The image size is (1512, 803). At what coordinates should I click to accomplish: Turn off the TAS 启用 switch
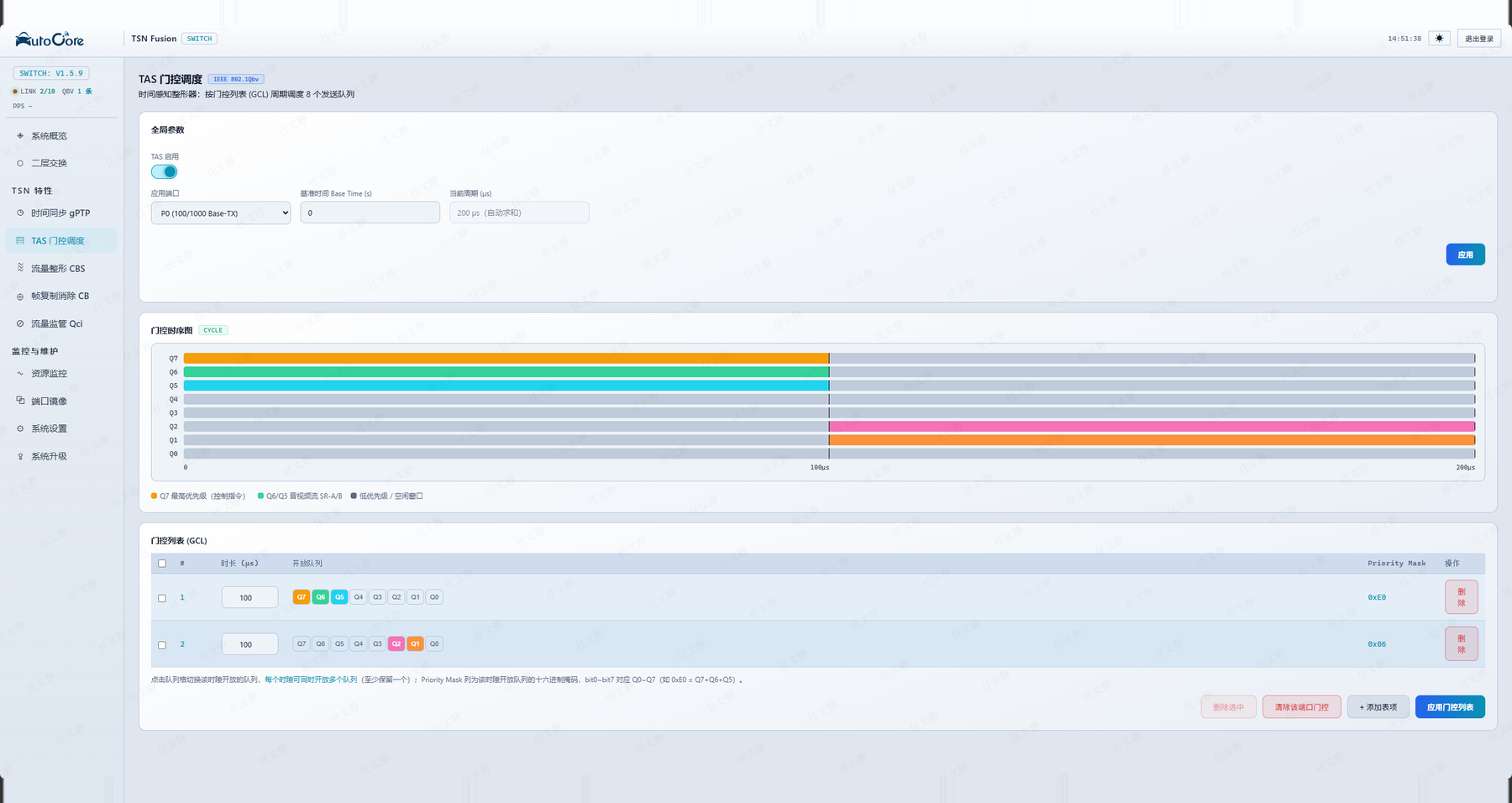pyautogui.click(x=164, y=171)
